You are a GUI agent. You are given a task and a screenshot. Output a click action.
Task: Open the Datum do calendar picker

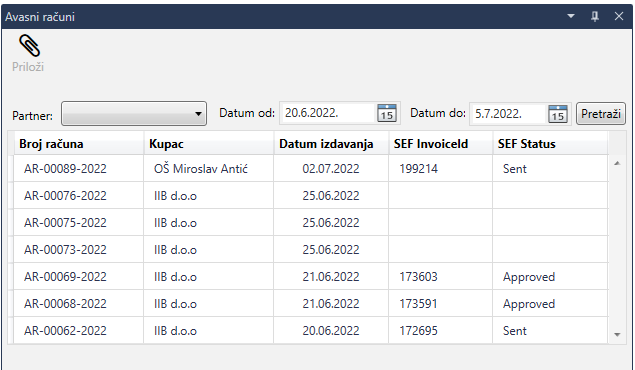pyautogui.click(x=558, y=114)
